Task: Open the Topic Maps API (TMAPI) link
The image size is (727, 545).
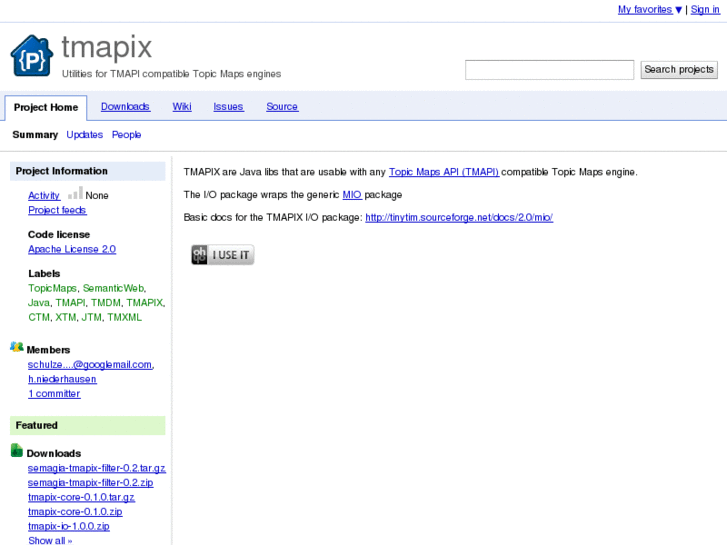Action: click(x=444, y=172)
